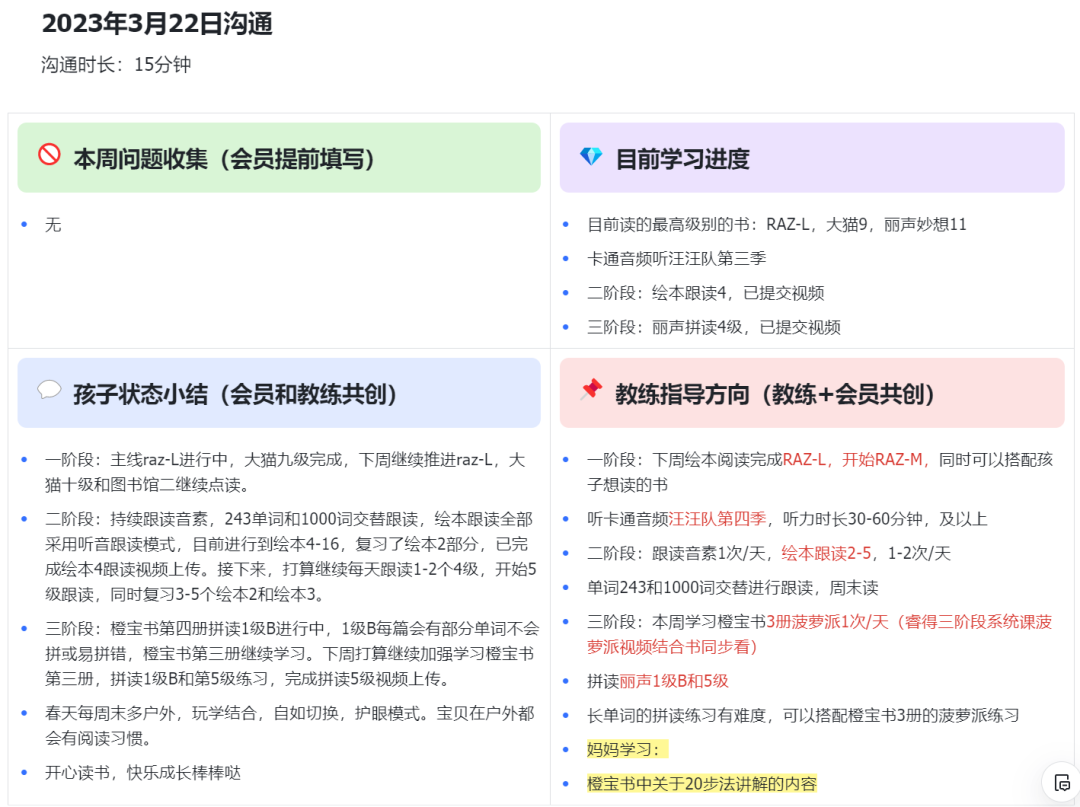This screenshot has height=807, width=1080.
Task: Open the floating document comments button
Action: pyautogui.click(x=1062, y=782)
